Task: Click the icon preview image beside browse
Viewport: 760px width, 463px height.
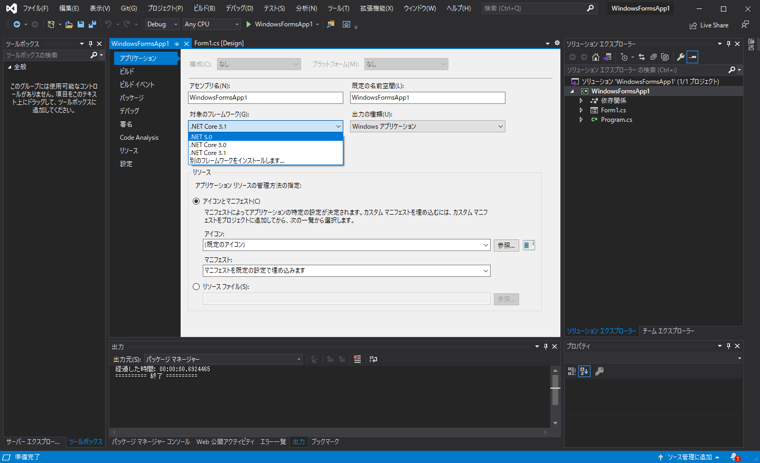Action: tap(528, 245)
